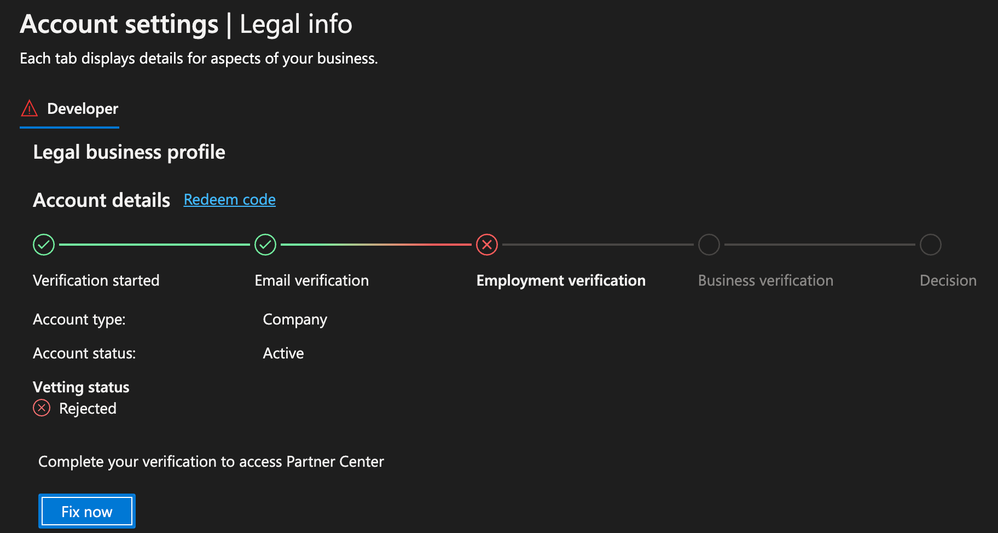Click the Legal business profile heading
Screen dimensions: 998x533
pyautogui.click(x=129, y=153)
